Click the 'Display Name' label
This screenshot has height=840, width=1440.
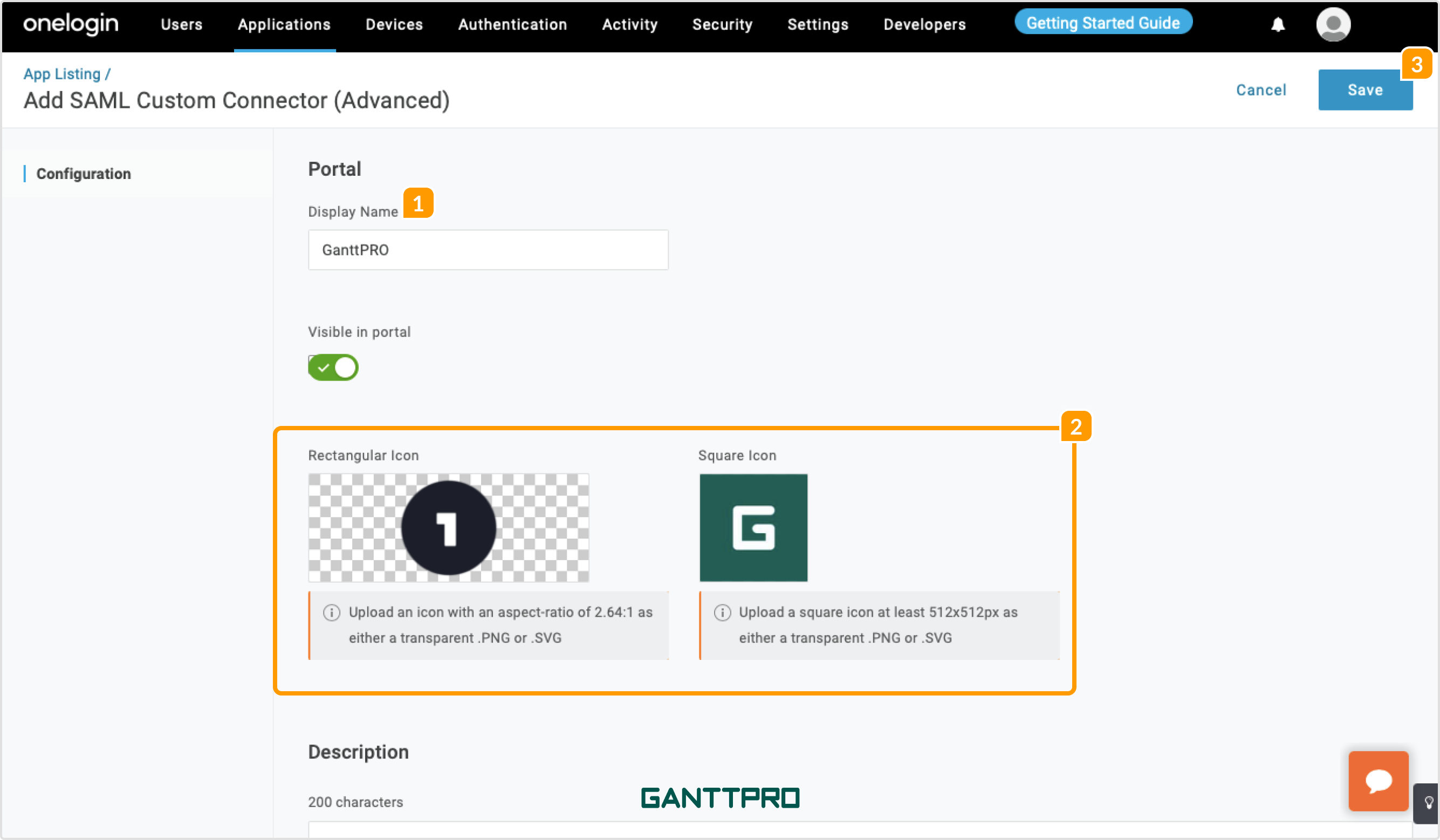[353, 211]
